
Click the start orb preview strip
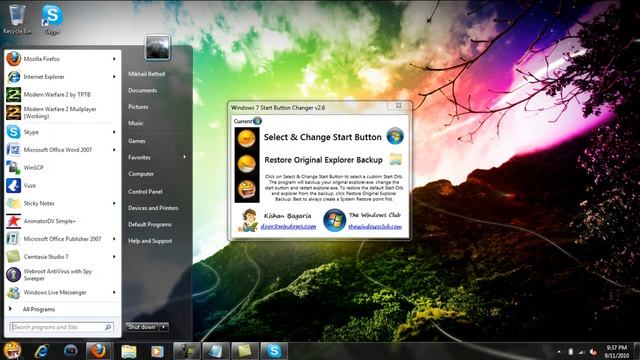point(247,165)
